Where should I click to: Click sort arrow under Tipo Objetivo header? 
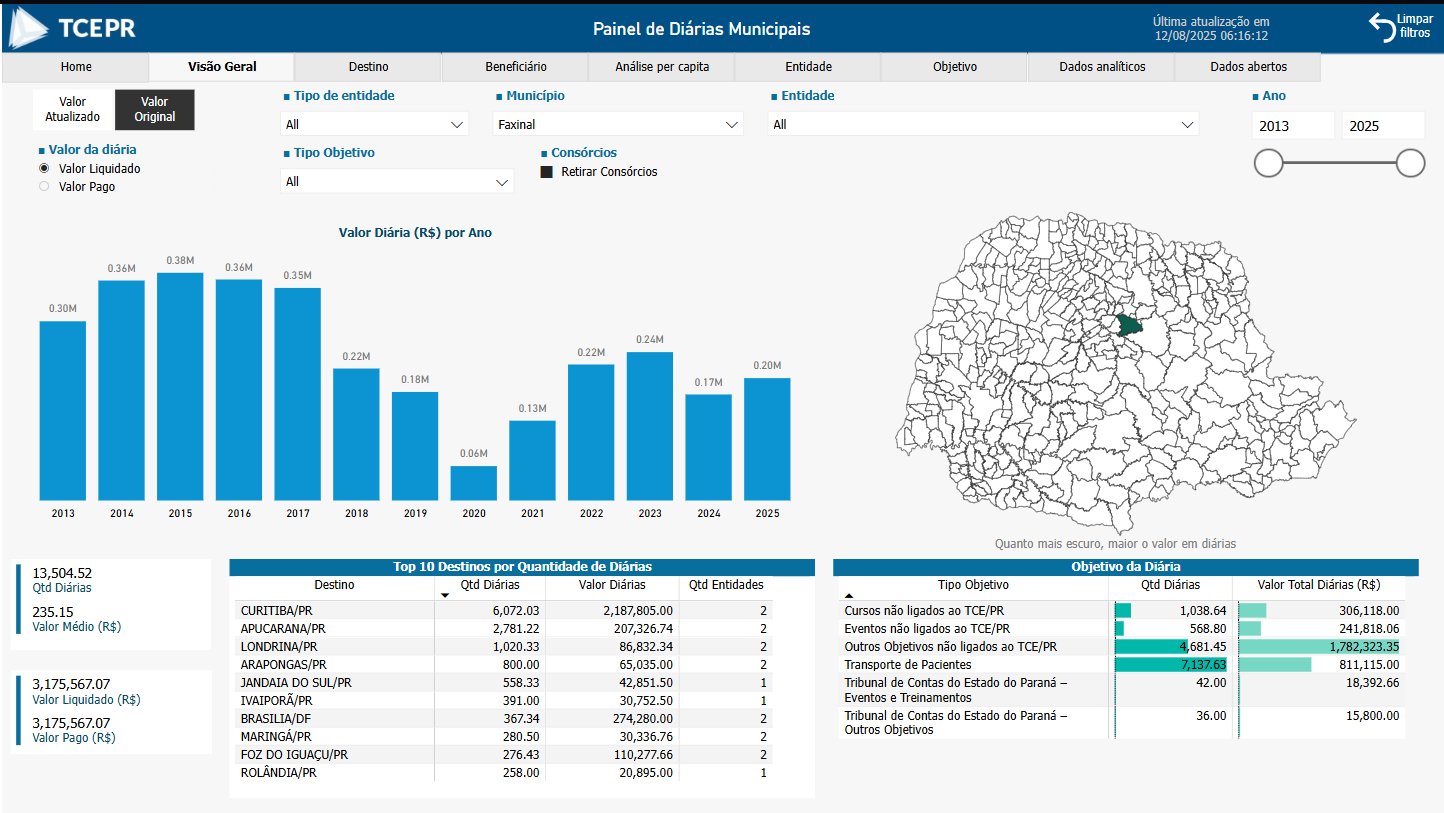point(849,596)
